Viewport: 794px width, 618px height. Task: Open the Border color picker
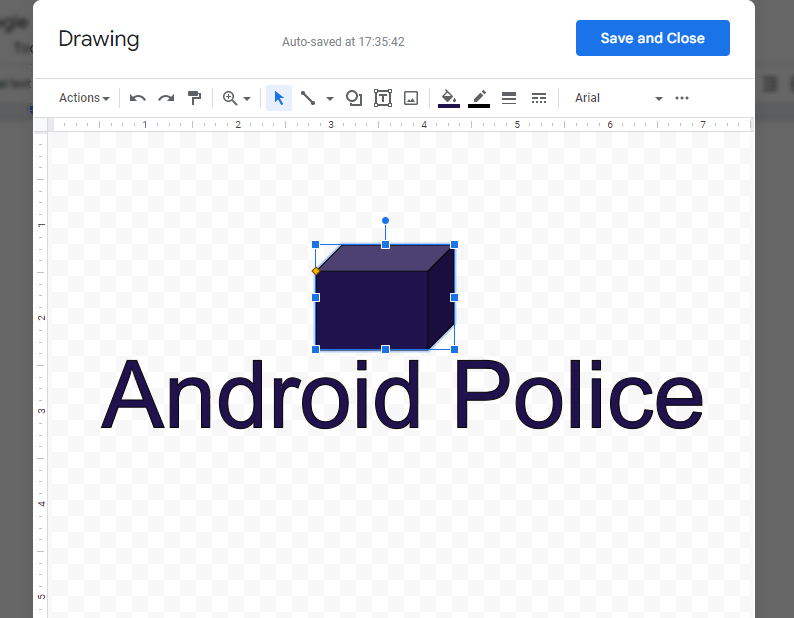[x=479, y=98]
